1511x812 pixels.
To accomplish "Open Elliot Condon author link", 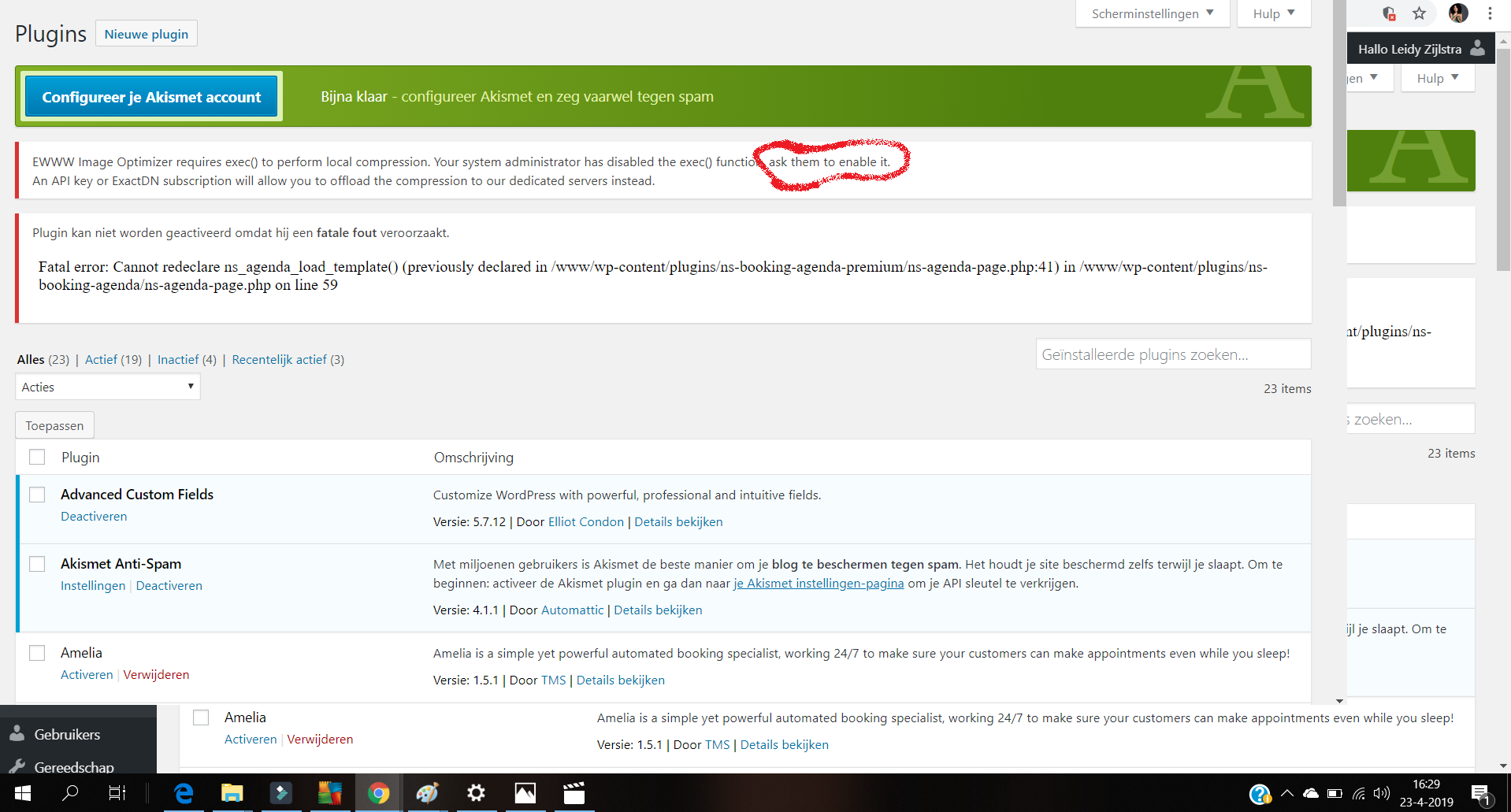I will click(x=585, y=522).
